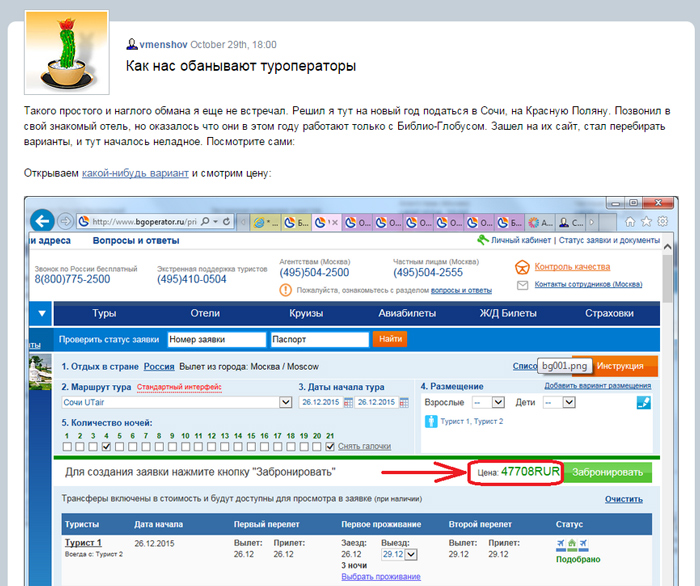Click the key icon beside Личный кабинет

pyautogui.click(x=482, y=240)
